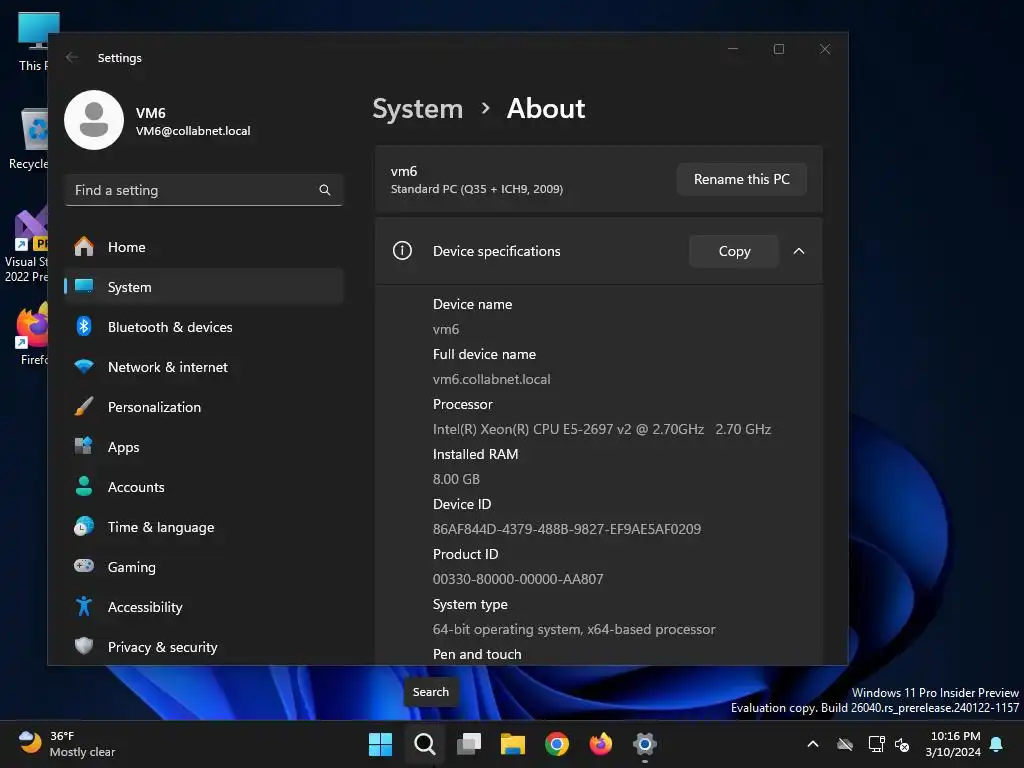The height and width of the screenshot is (768, 1024).
Task: Click the OneDrive cloud tray icon
Action: click(845, 744)
